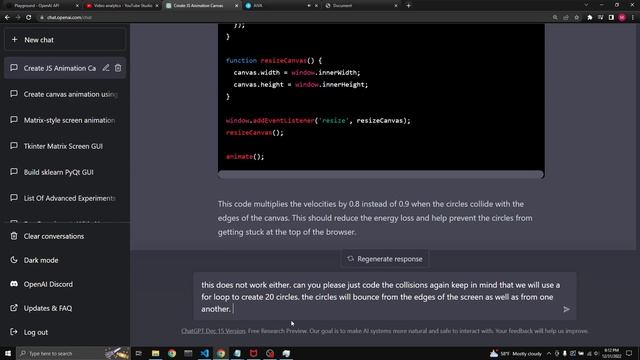Reload the current page
Screen dimensions: 640x360
coord(29,18)
